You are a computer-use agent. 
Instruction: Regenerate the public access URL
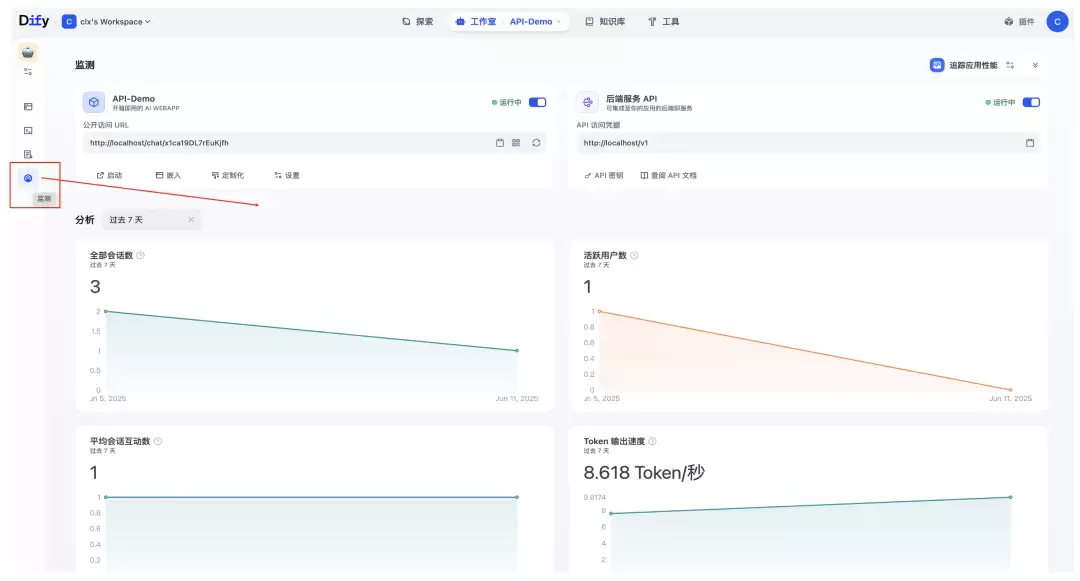point(536,143)
